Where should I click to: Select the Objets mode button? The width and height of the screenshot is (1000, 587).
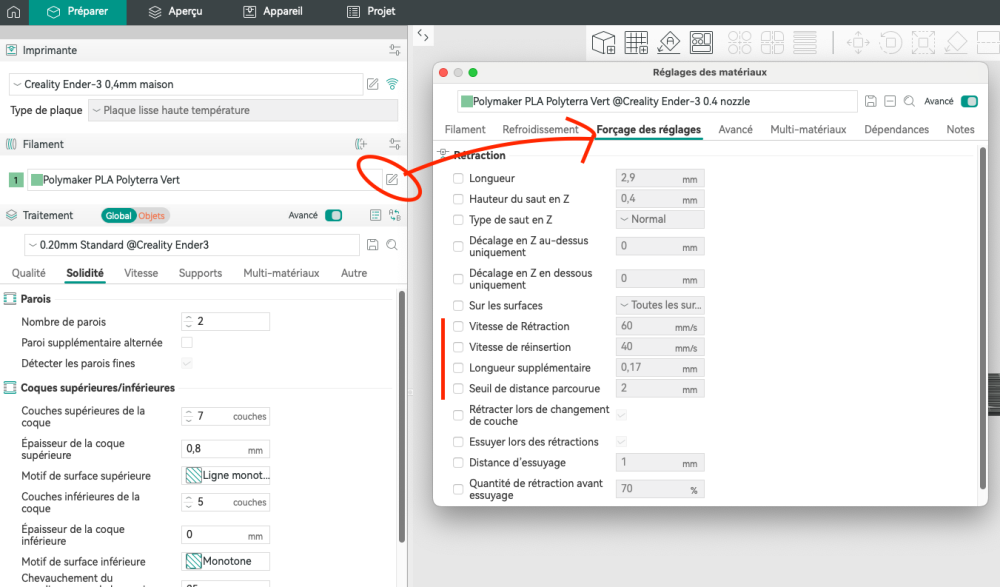pos(152,216)
